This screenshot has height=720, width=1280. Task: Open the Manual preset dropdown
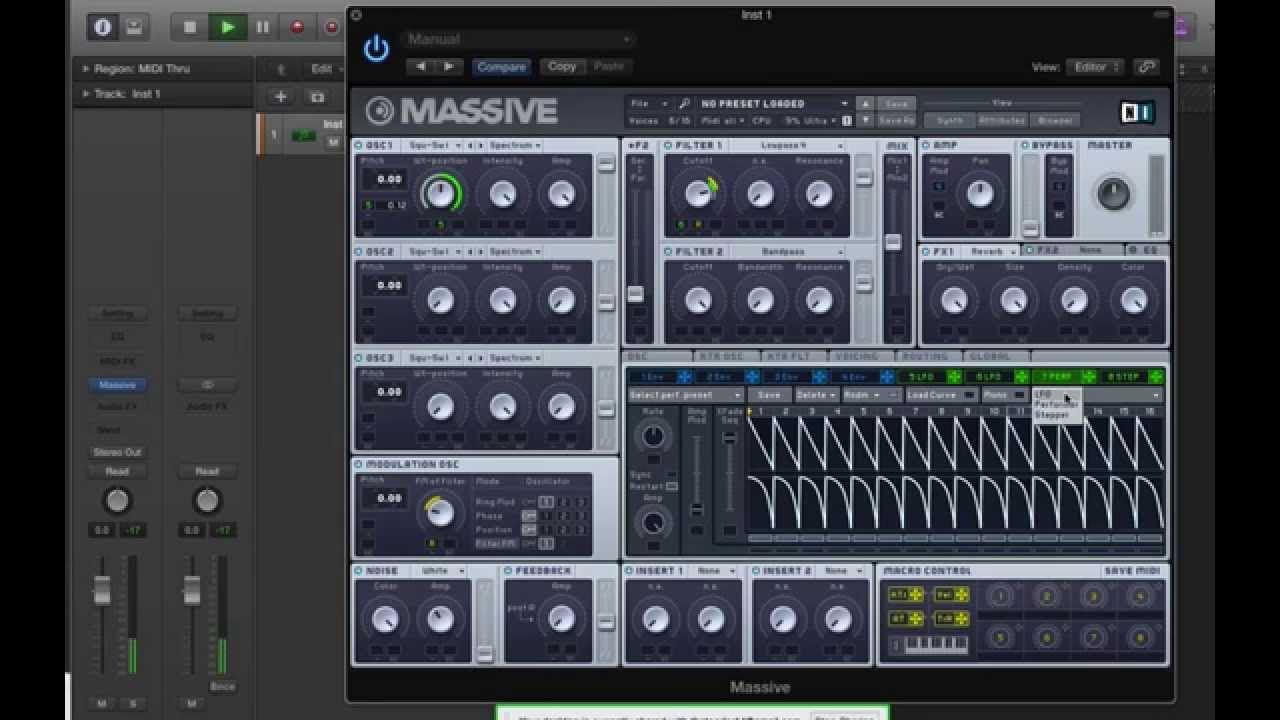[518, 39]
